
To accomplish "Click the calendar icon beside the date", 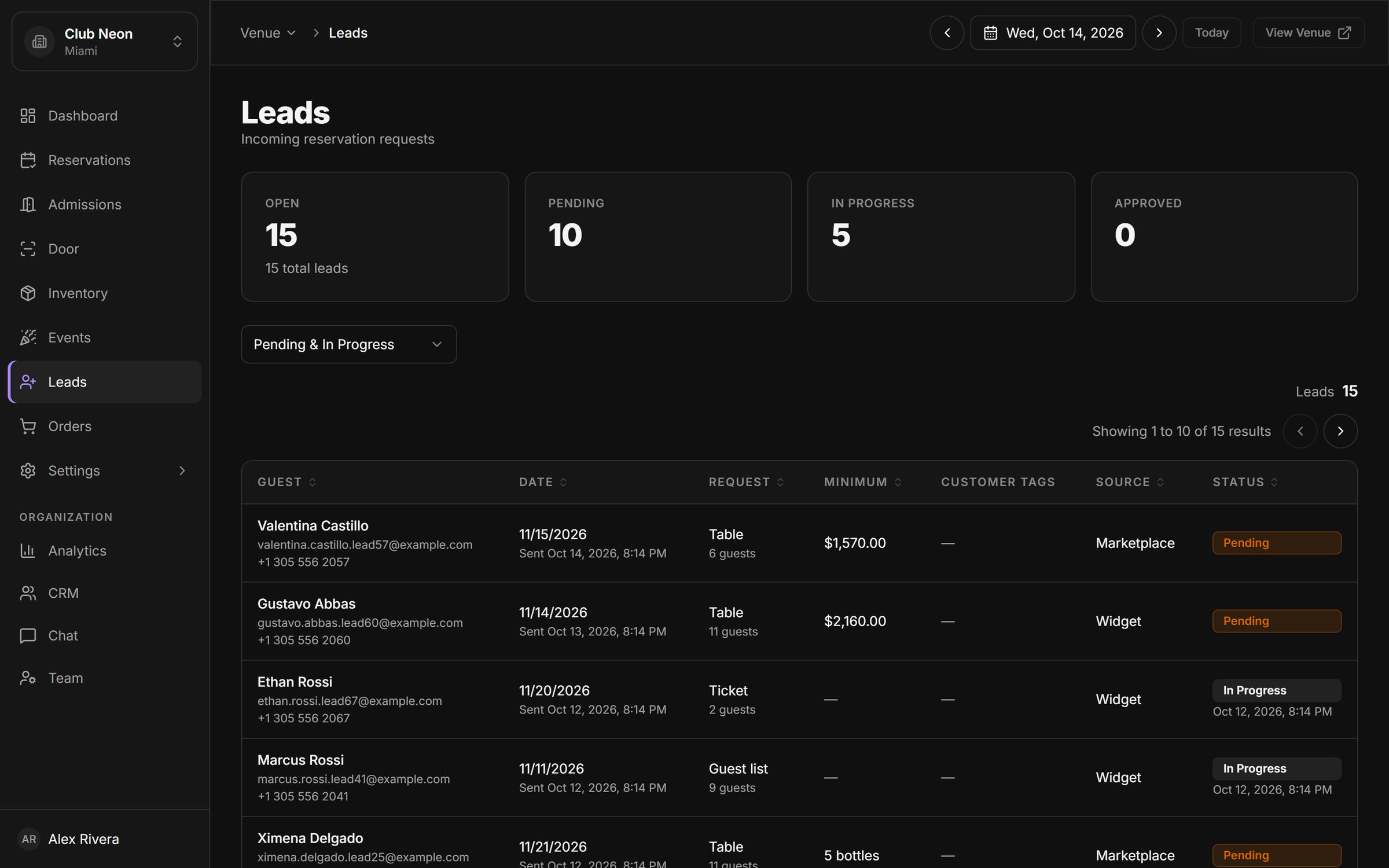I will pyautogui.click(x=990, y=33).
